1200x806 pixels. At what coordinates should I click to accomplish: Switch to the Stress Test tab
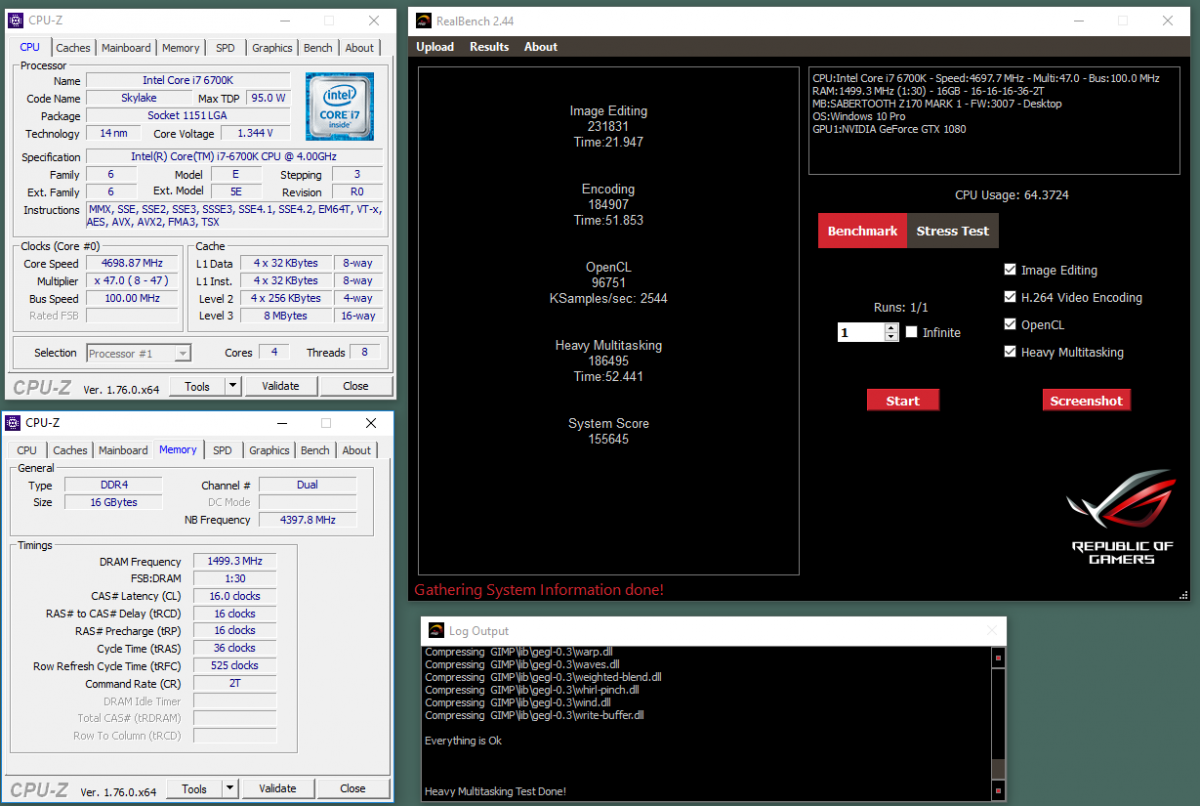[x=952, y=231]
